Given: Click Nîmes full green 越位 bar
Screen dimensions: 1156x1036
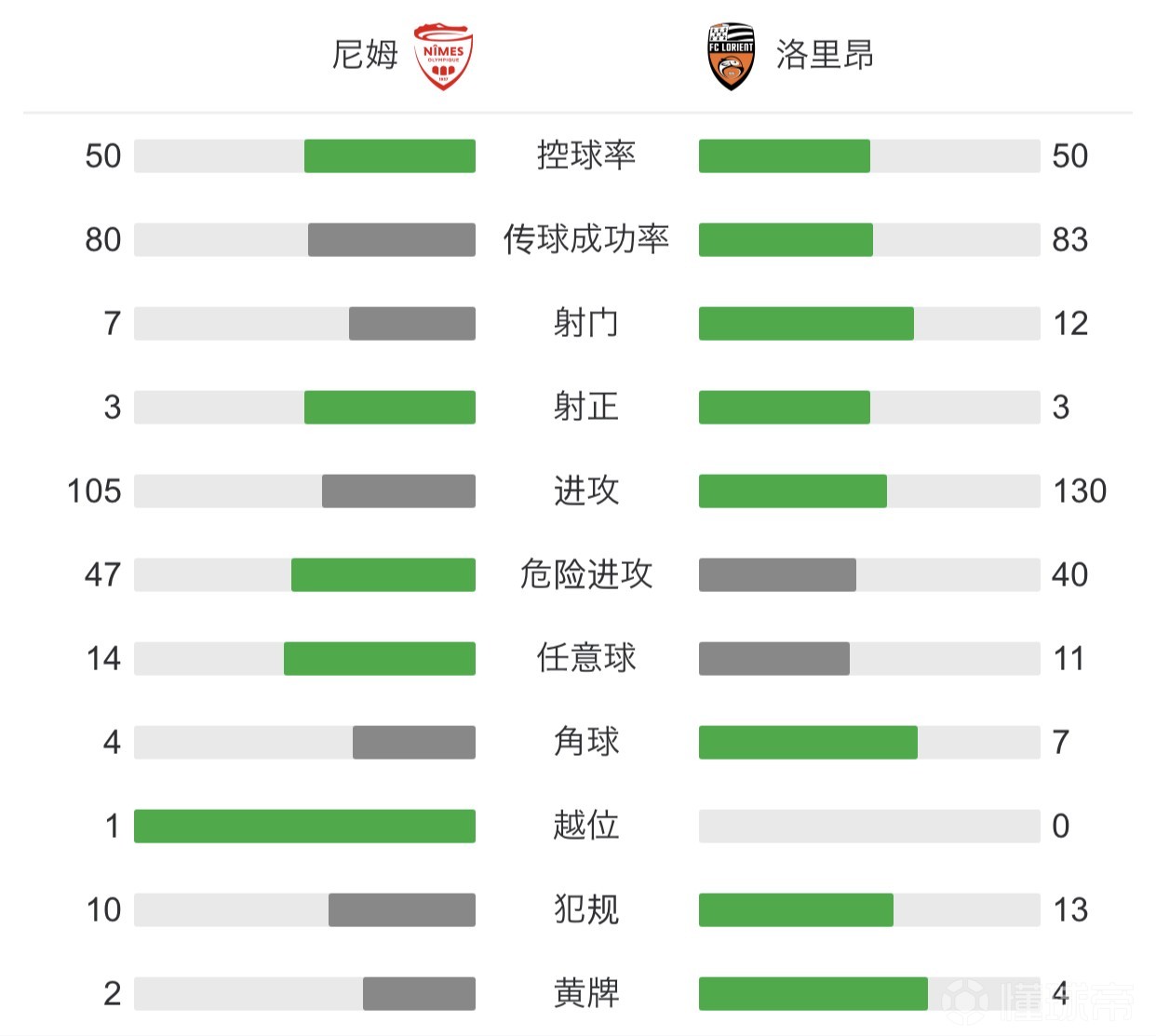Looking at the screenshot, I should pos(304,826).
